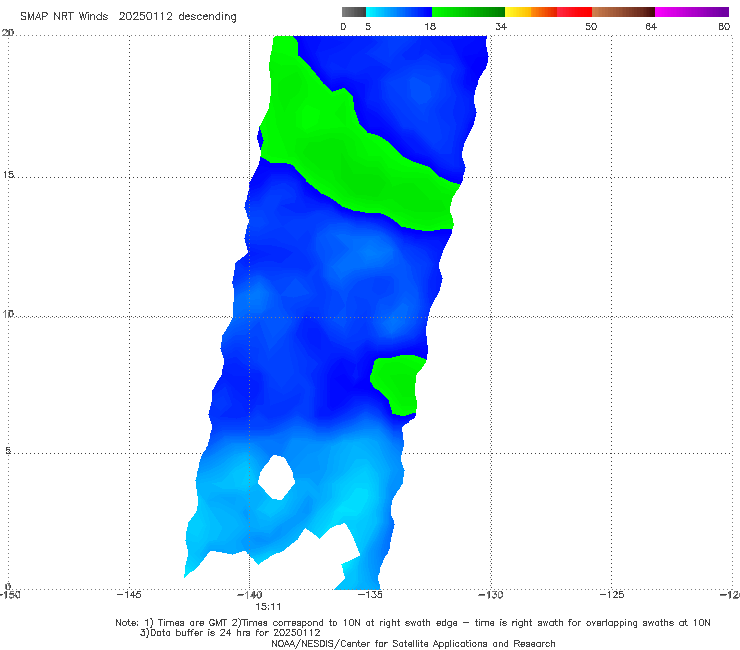Click the color bar label '18'
The image size is (740, 650).
pyautogui.click(x=430, y=27)
